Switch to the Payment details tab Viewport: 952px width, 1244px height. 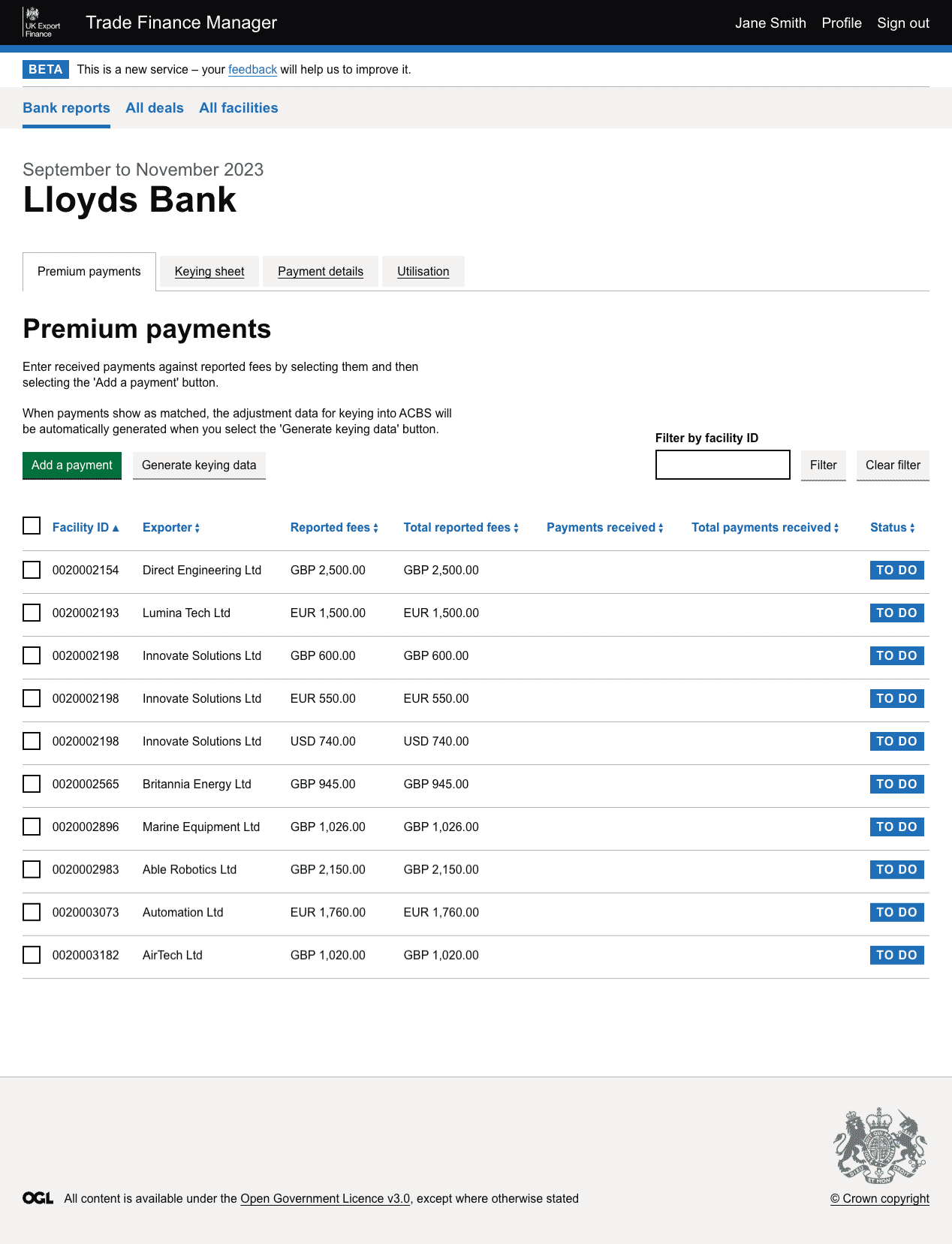(x=321, y=272)
